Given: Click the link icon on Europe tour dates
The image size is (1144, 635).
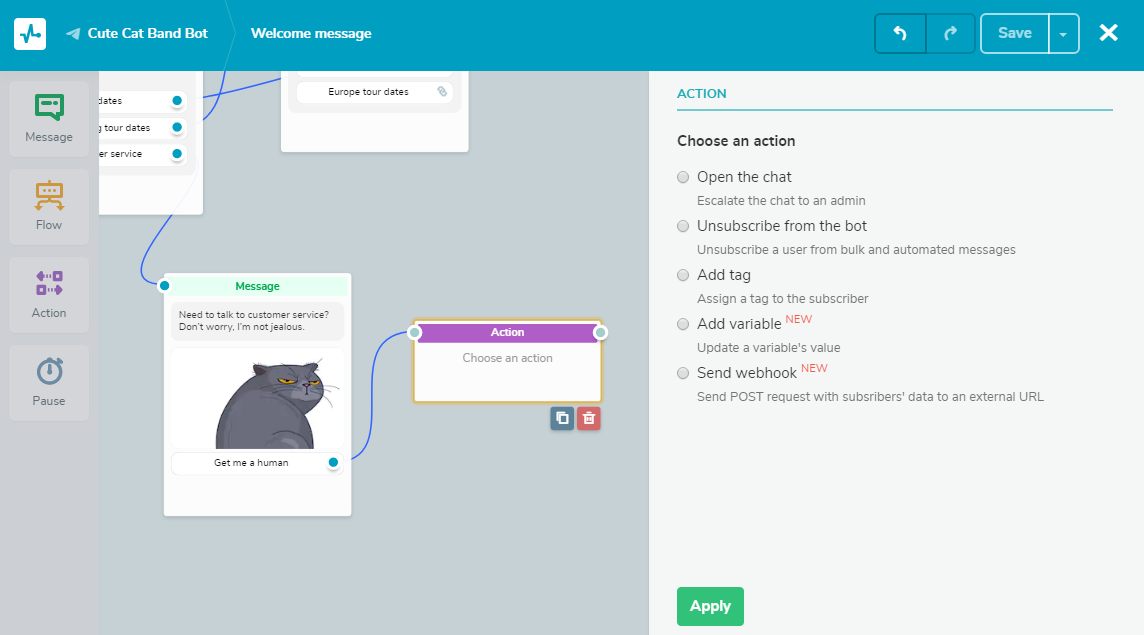Looking at the screenshot, I should click(442, 91).
